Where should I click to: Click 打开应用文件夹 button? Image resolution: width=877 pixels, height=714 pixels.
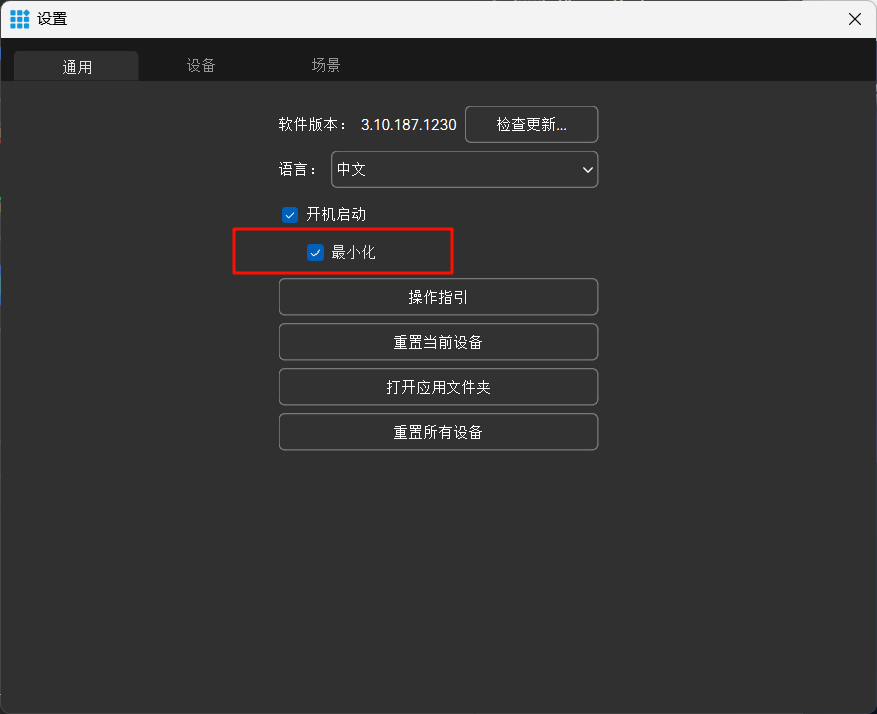coord(438,387)
